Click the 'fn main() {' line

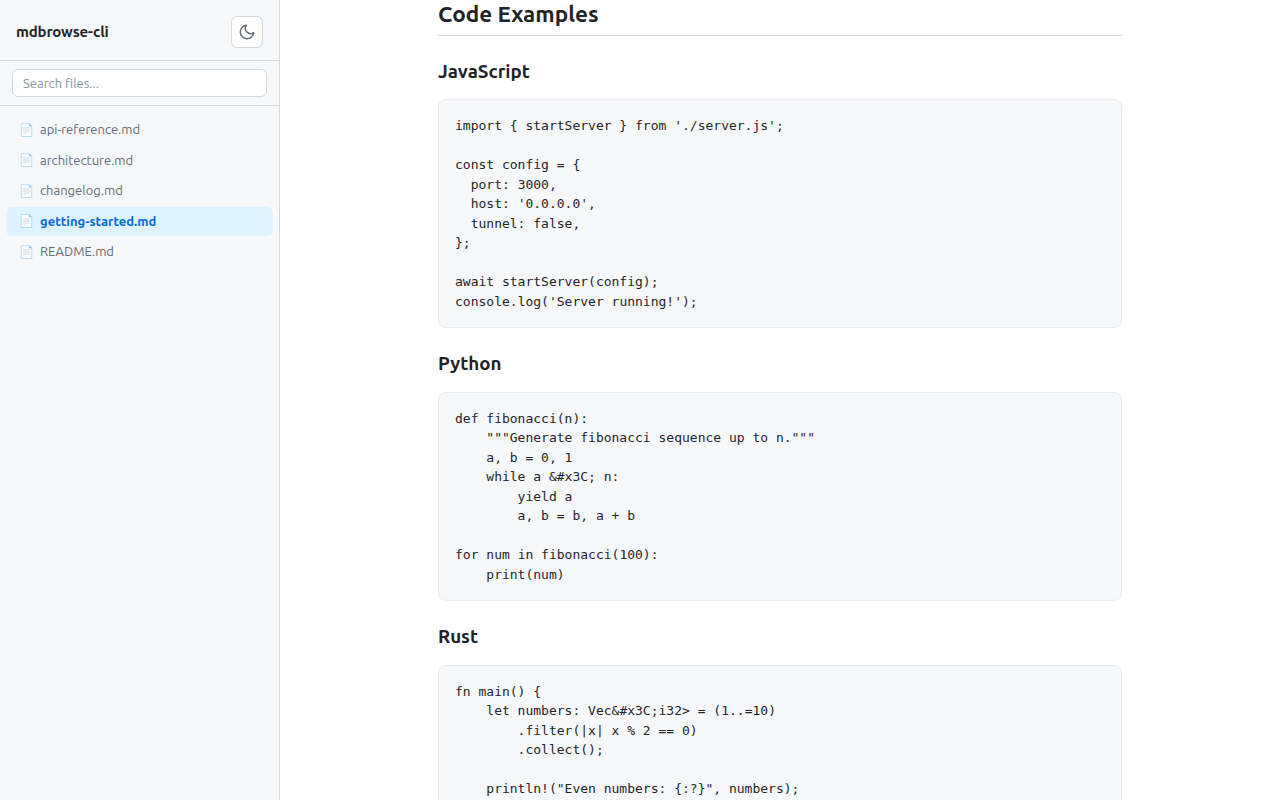[498, 692]
